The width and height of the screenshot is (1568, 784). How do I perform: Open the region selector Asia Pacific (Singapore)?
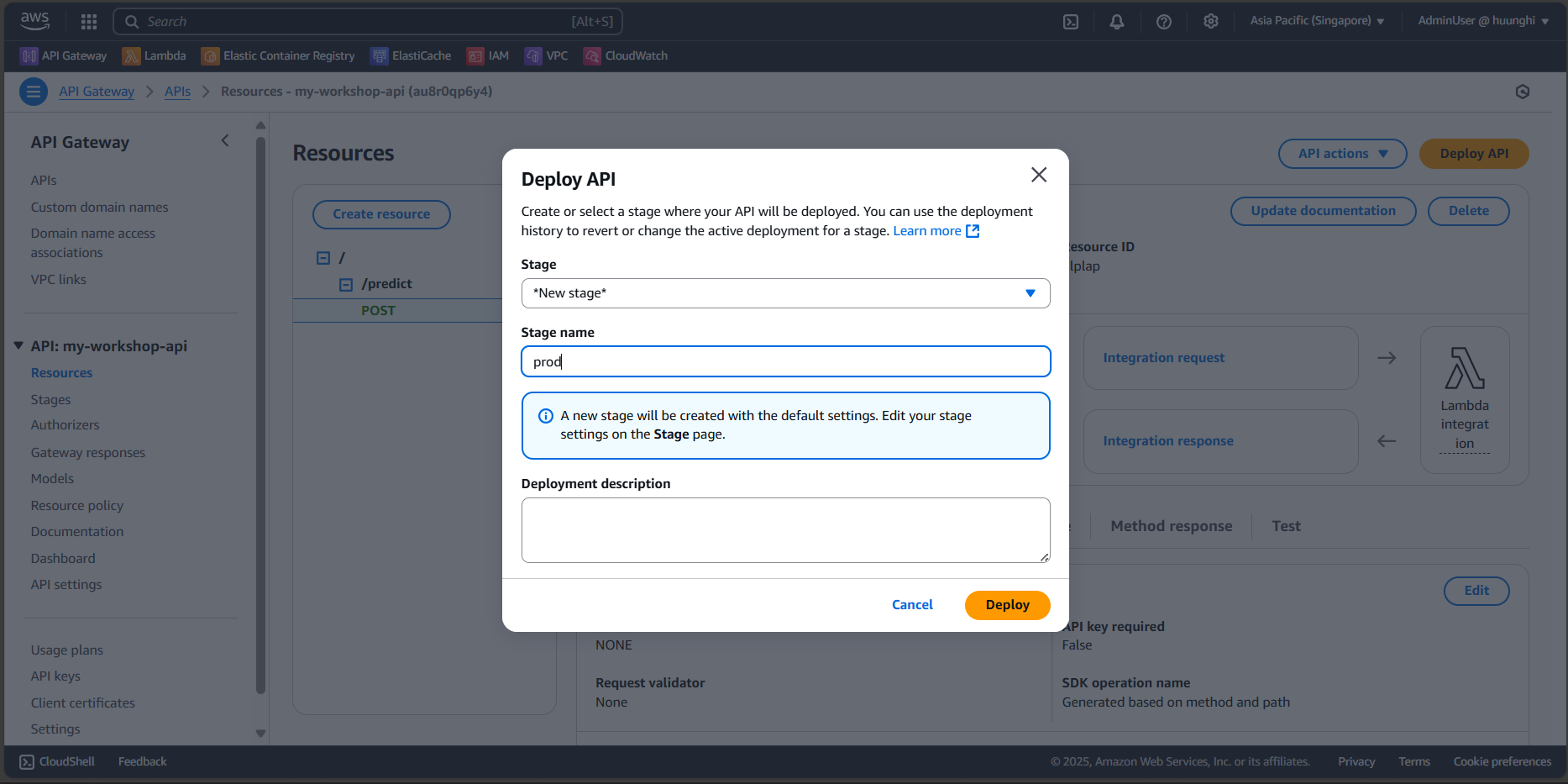(x=1317, y=21)
